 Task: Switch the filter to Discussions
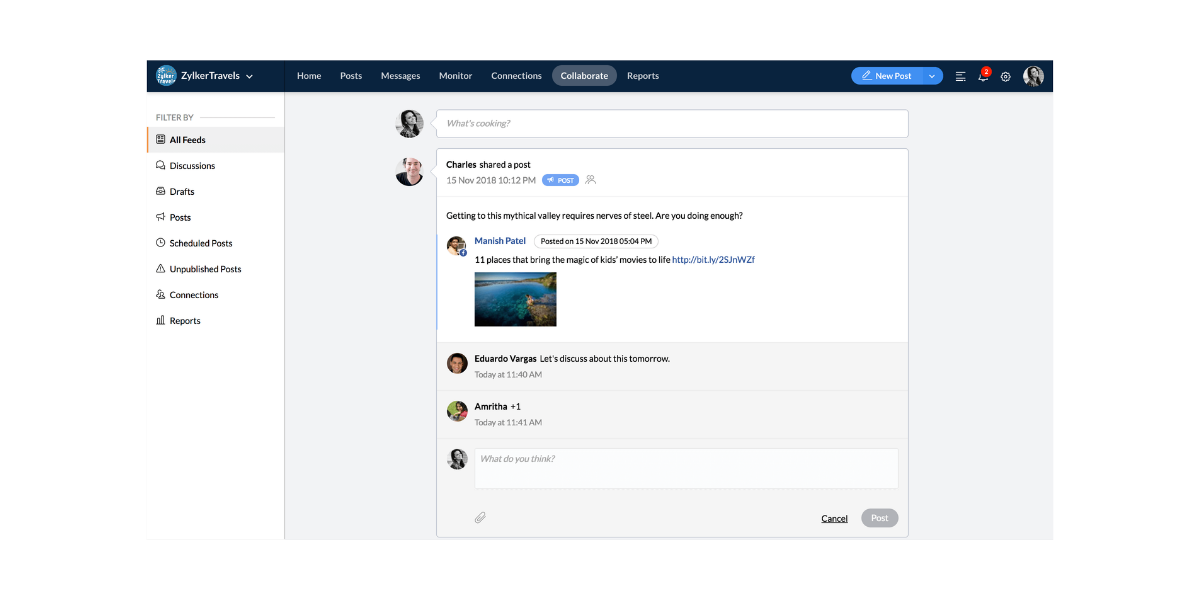click(190, 165)
